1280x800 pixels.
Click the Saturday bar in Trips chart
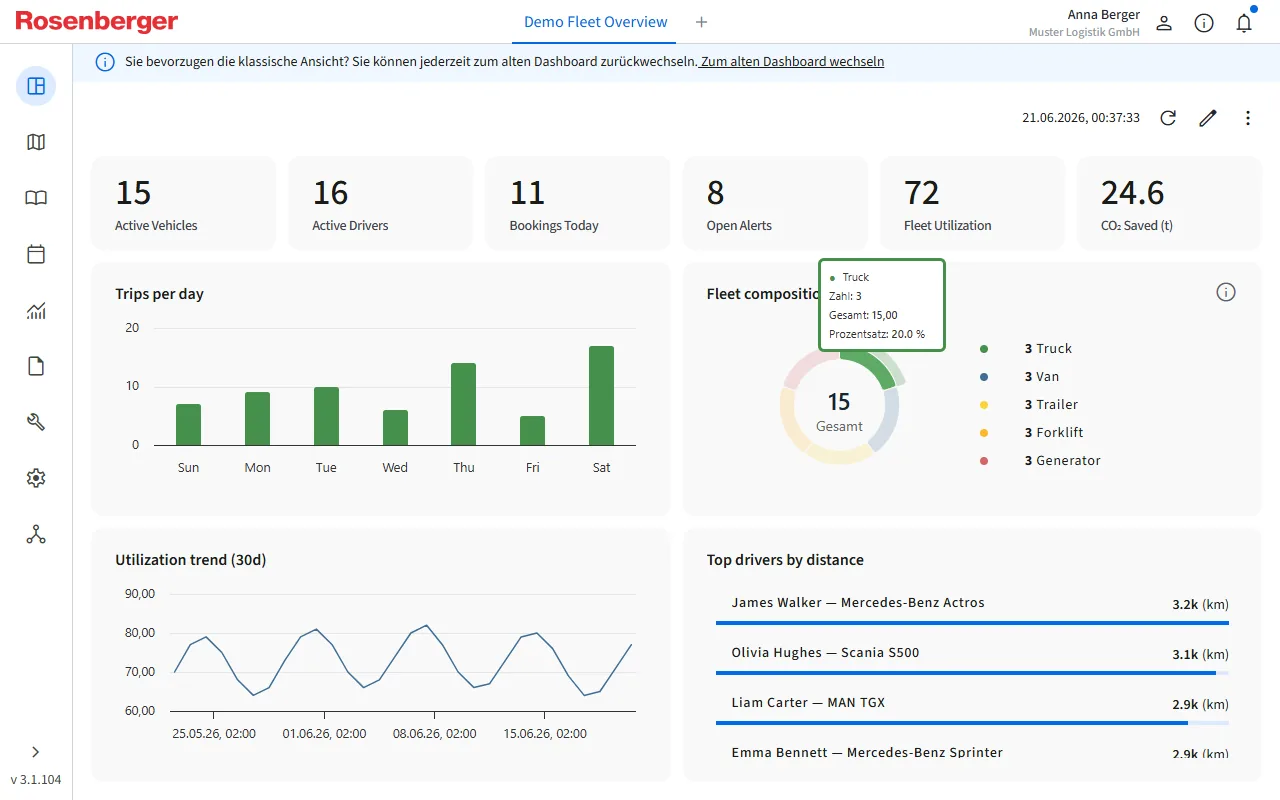click(x=601, y=395)
